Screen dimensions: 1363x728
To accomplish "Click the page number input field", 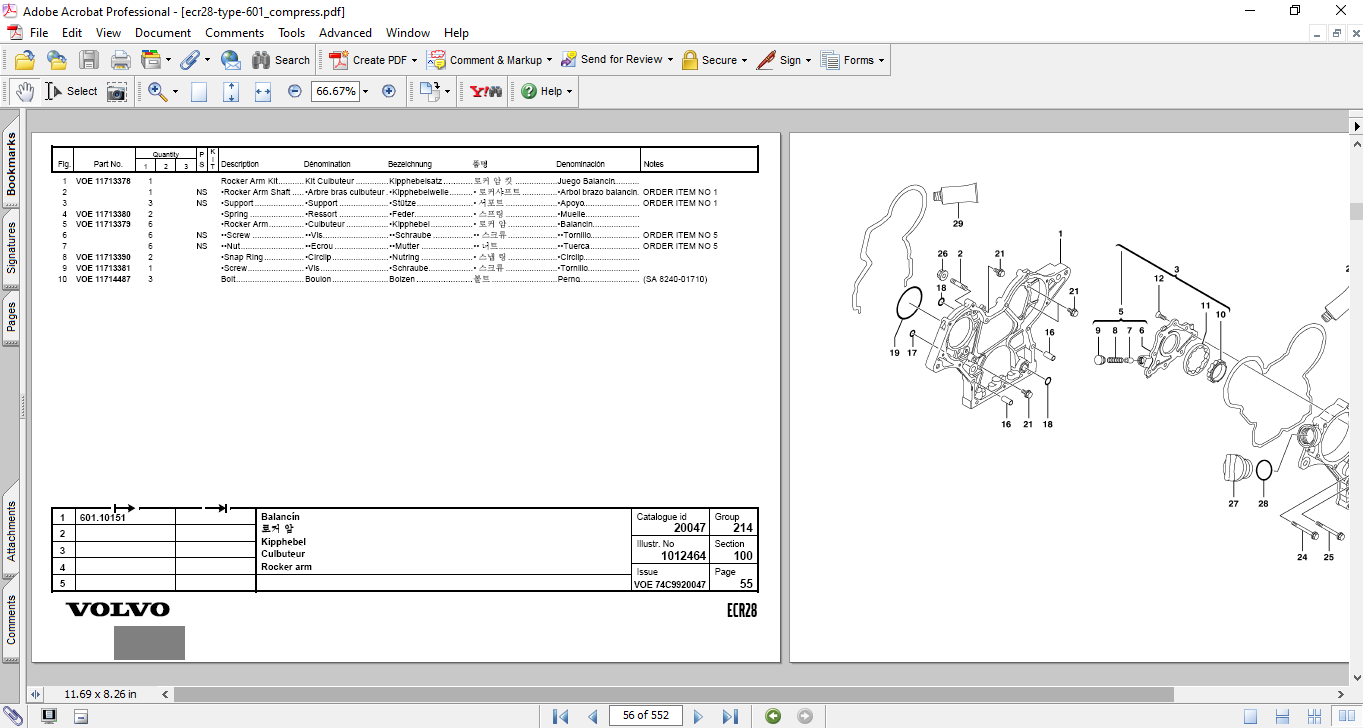I will click(x=645, y=715).
